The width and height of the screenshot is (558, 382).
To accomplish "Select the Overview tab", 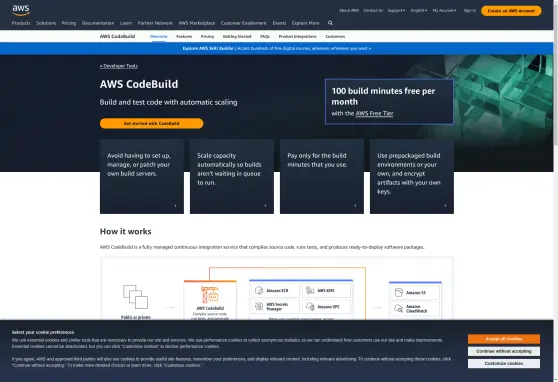I will pyautogui.click(x=158, y=36).
